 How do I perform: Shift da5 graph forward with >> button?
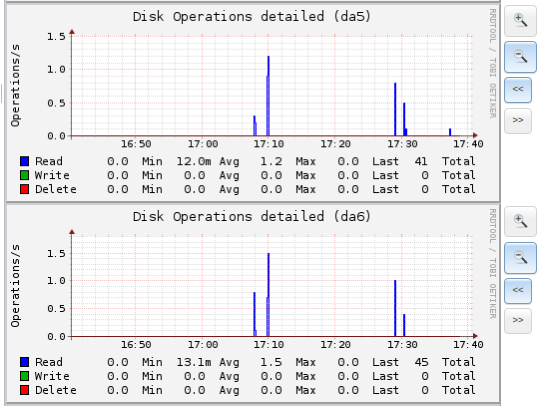click(518, 121)
